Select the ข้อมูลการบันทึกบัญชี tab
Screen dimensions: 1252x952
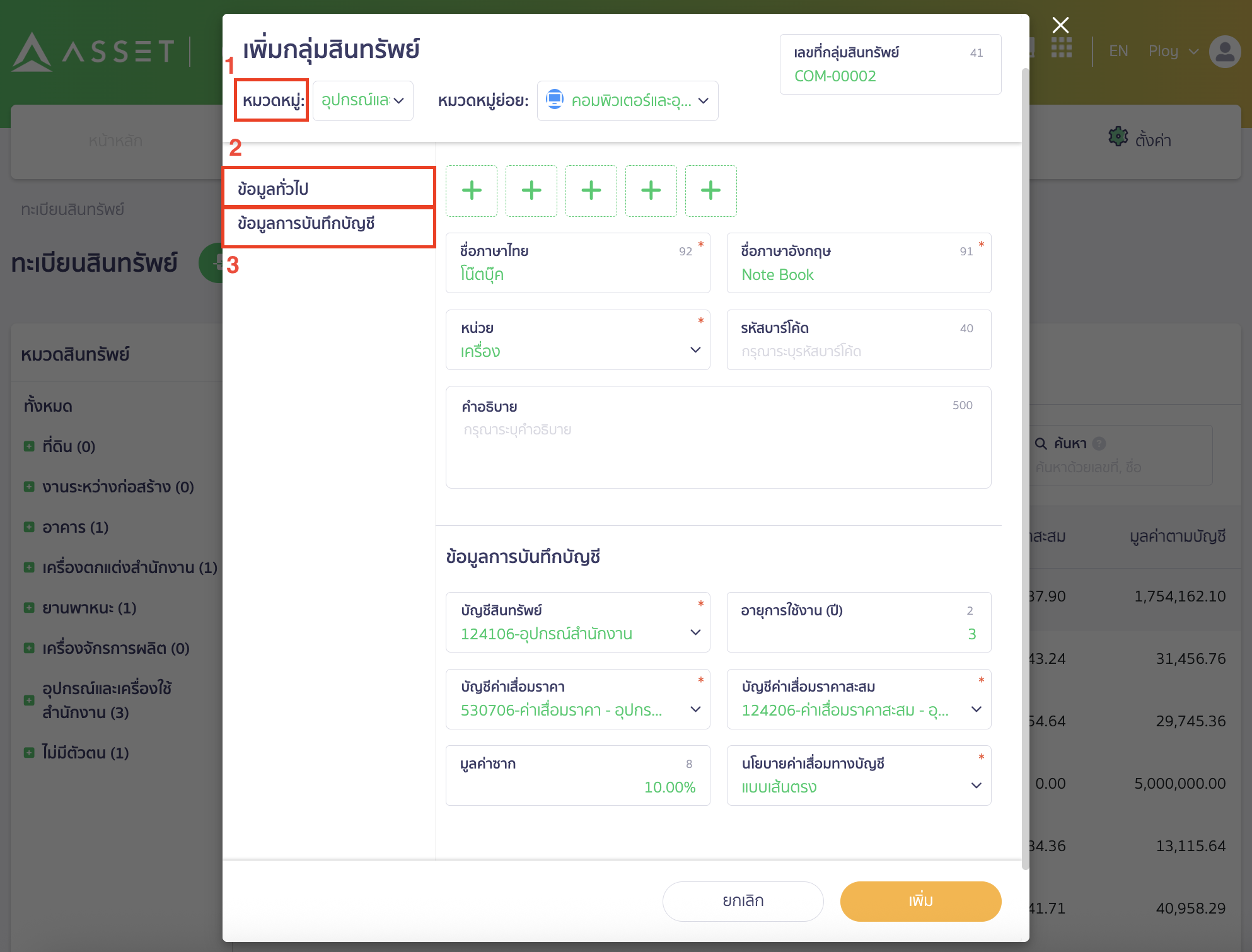pos(328,224)
